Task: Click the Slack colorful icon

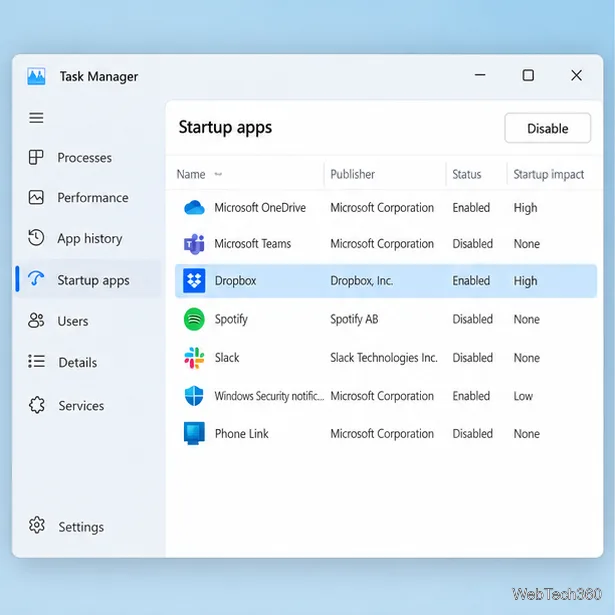Action: pyautogui.click(x=194, y=358)
